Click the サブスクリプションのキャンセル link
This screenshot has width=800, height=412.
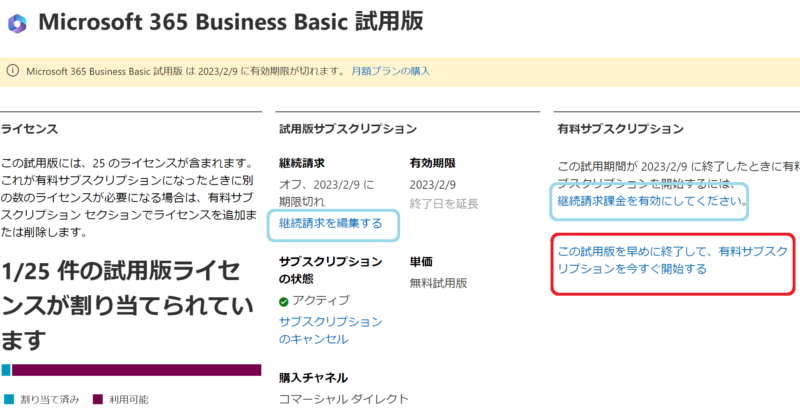pyautogui.click(x=329, y=330)
